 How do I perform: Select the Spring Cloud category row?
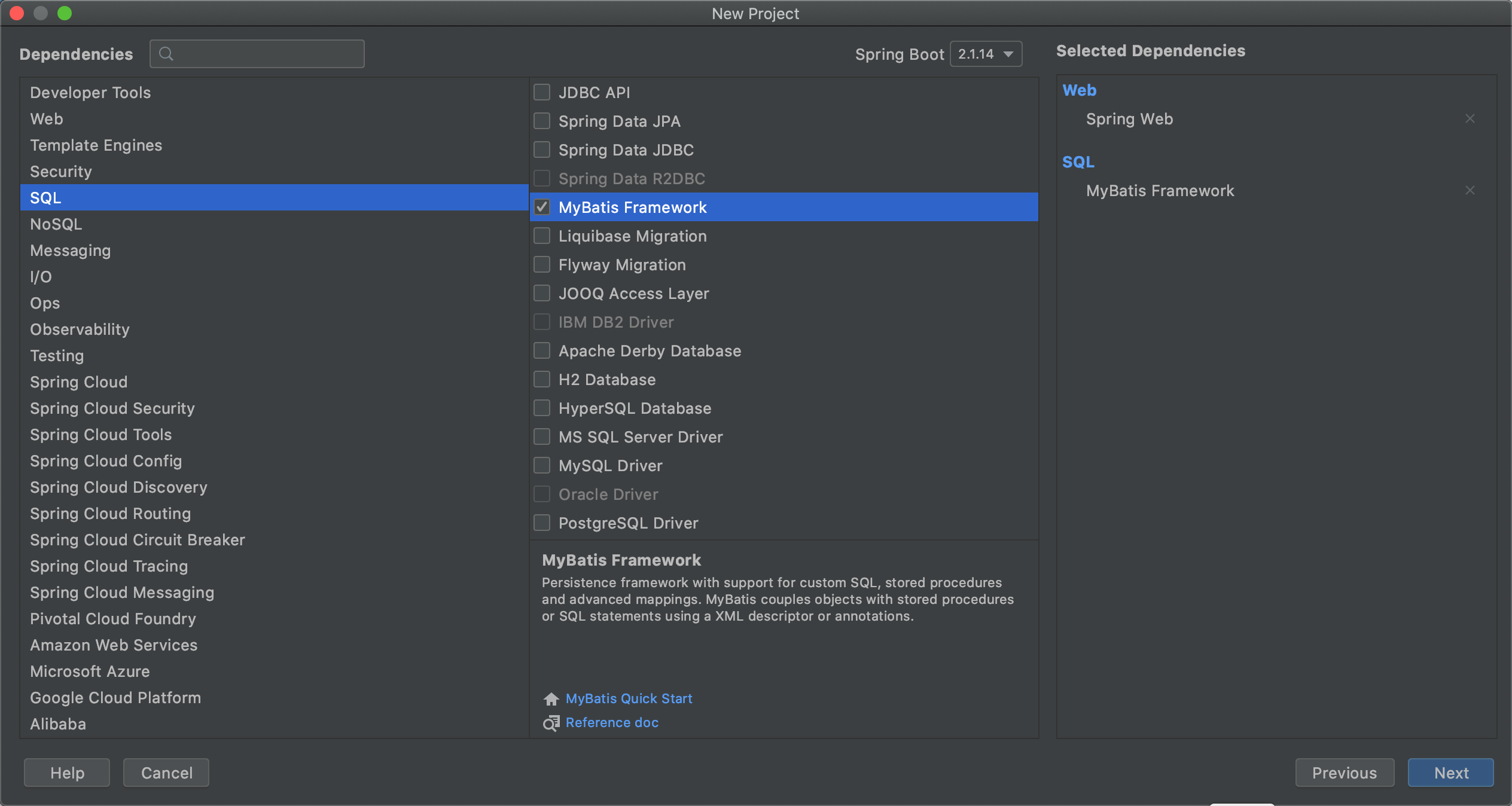coord(275,382)
